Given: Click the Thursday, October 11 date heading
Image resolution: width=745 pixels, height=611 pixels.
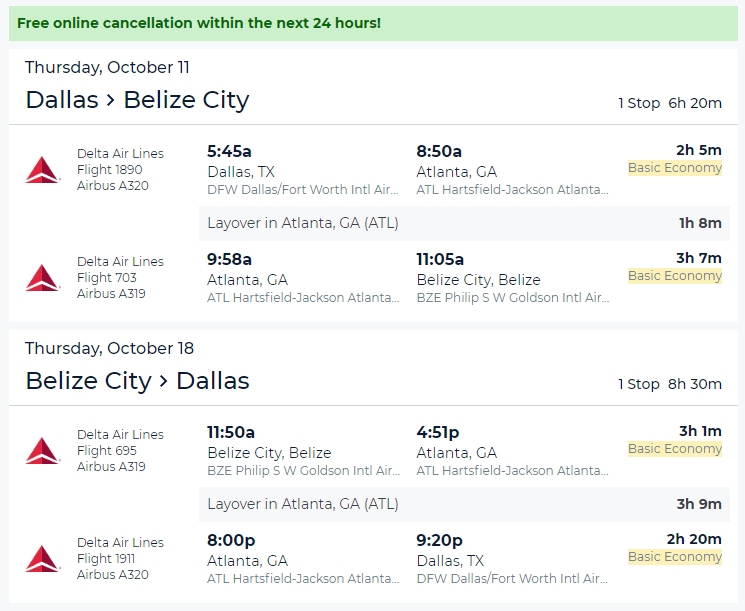Looking at the screenshot, I should tap(107, 67).
